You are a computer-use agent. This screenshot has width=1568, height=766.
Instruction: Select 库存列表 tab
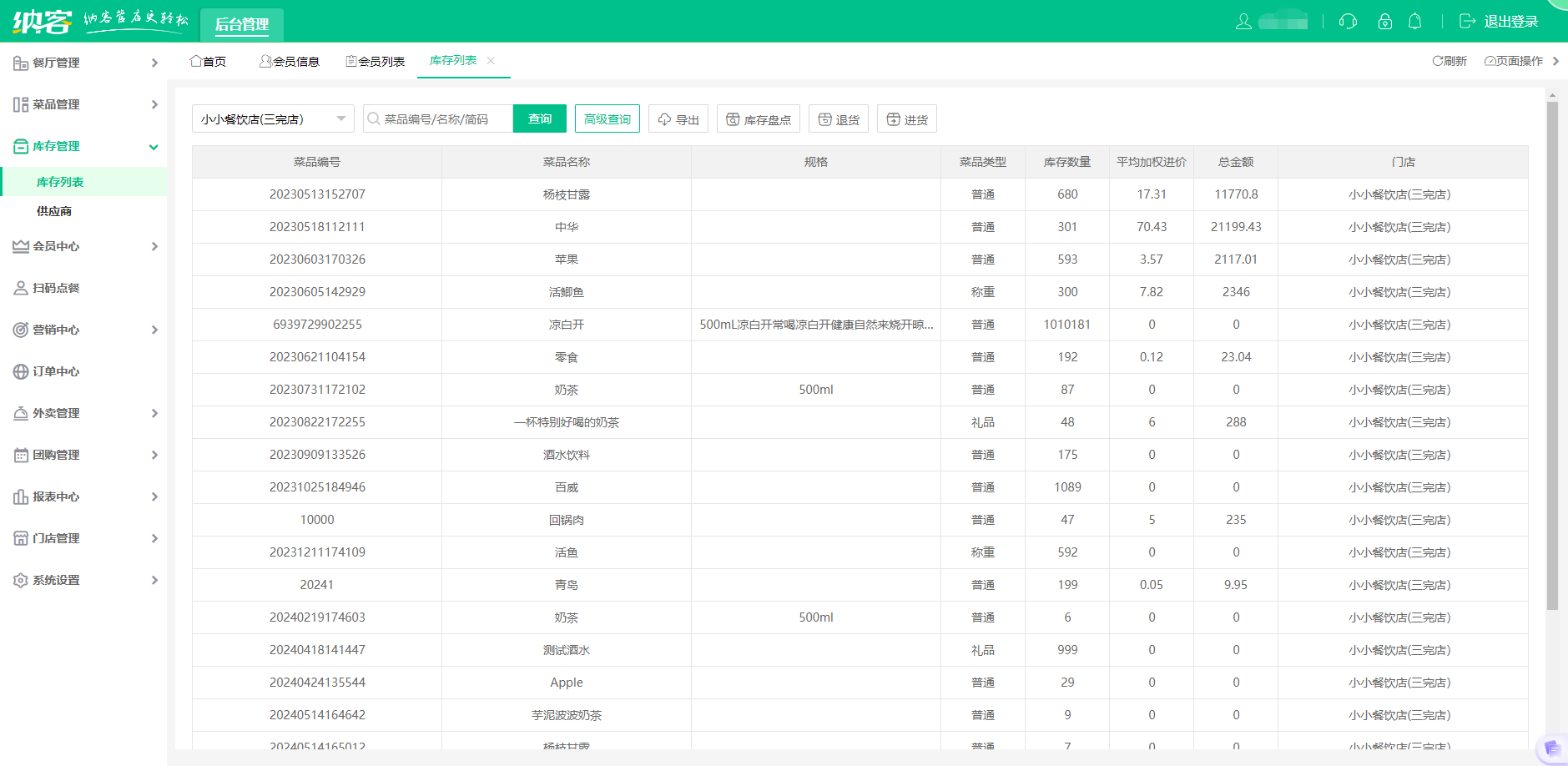point(453,60)
